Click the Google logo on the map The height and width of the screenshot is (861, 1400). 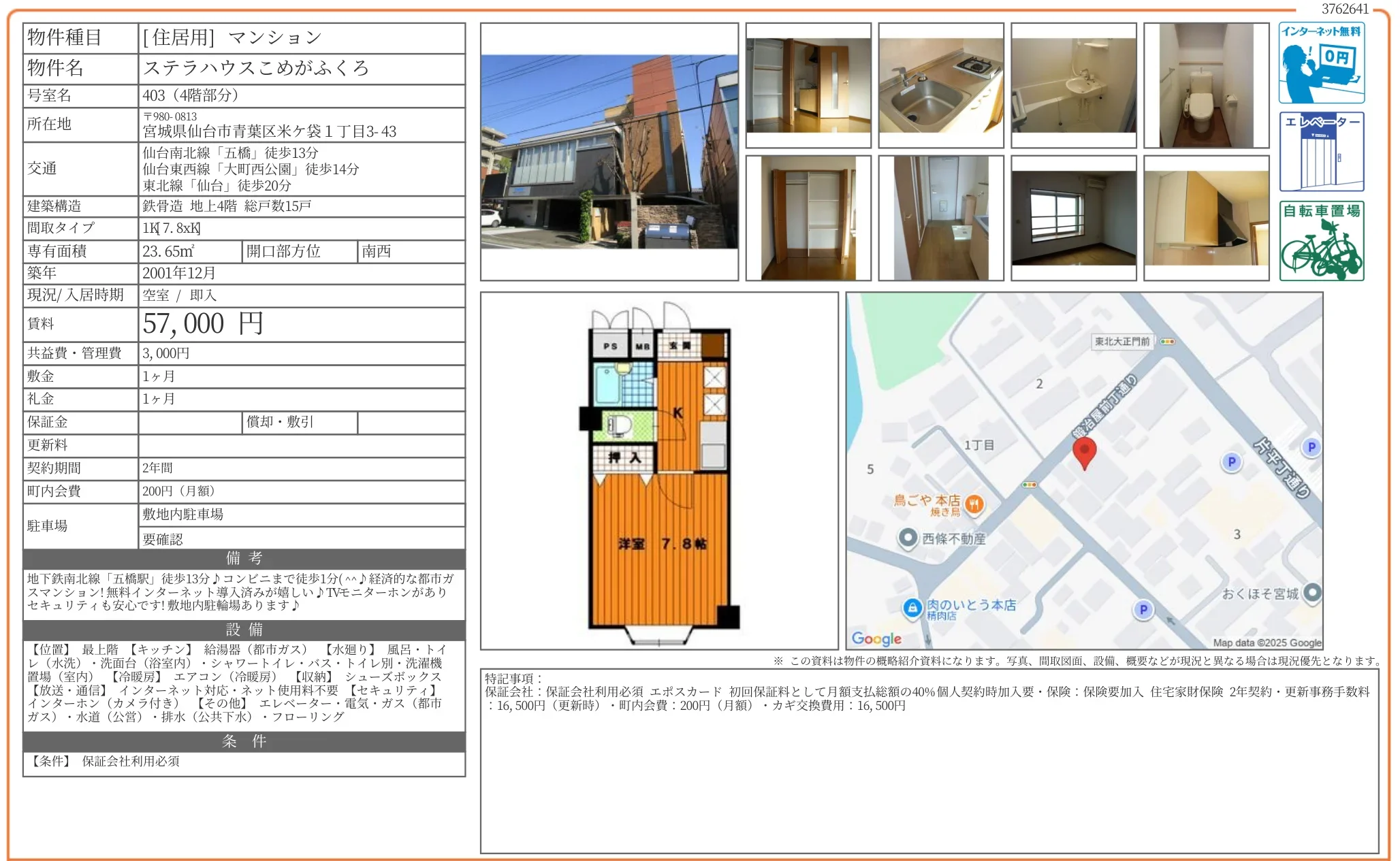tap(876, 639)
